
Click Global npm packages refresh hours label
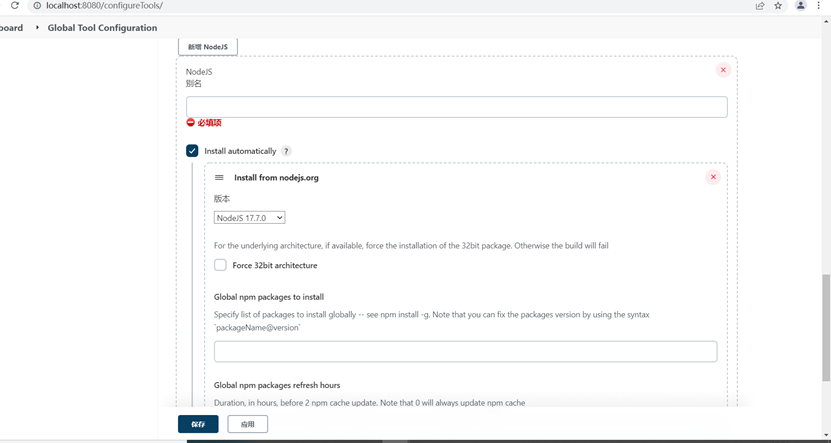[x=277, y=385]
